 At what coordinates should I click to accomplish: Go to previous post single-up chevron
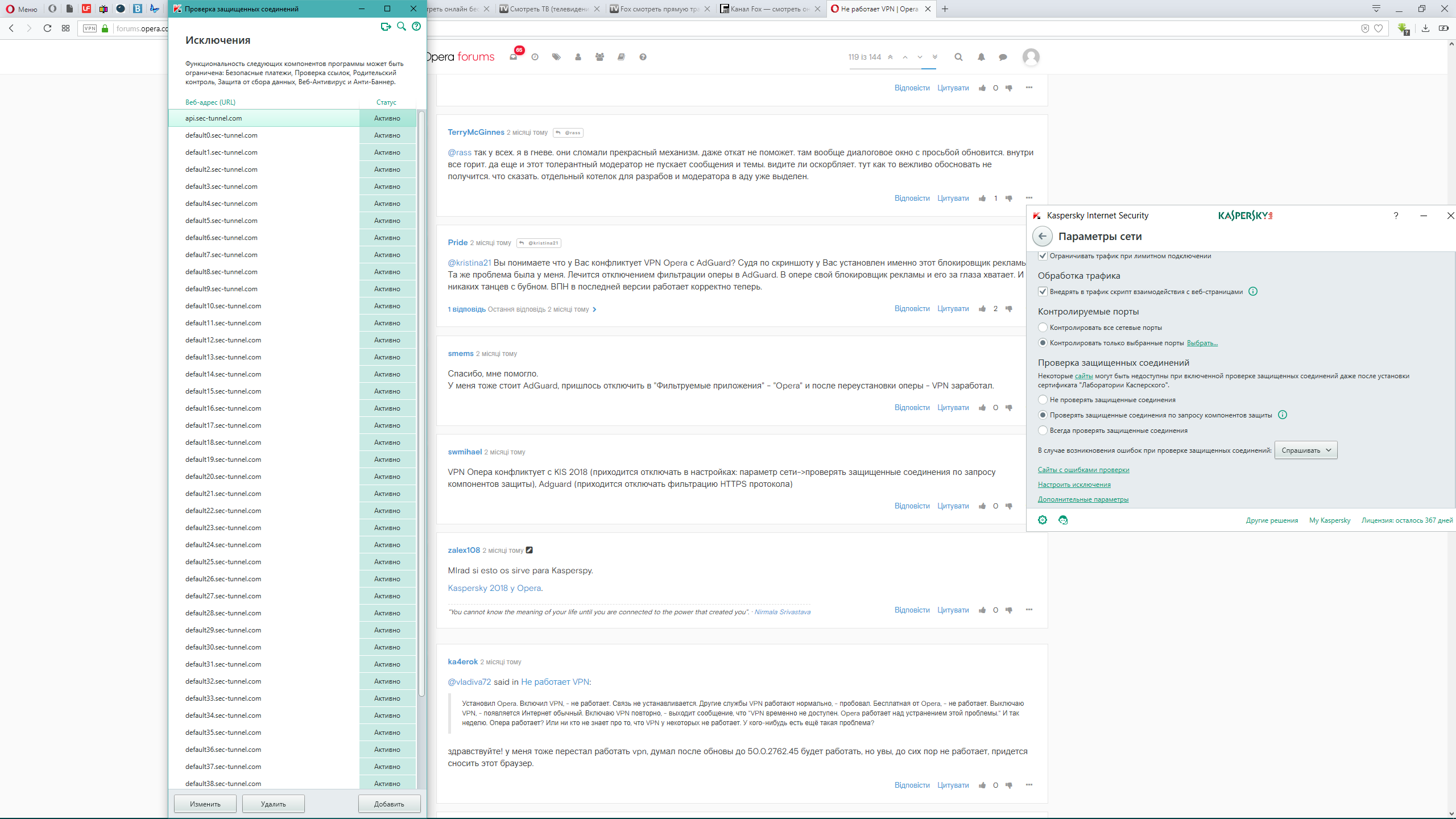click(905, 57)
